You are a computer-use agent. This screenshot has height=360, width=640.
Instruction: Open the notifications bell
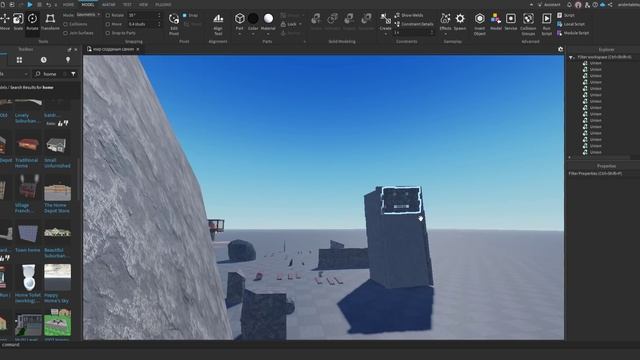coord(569,5)
